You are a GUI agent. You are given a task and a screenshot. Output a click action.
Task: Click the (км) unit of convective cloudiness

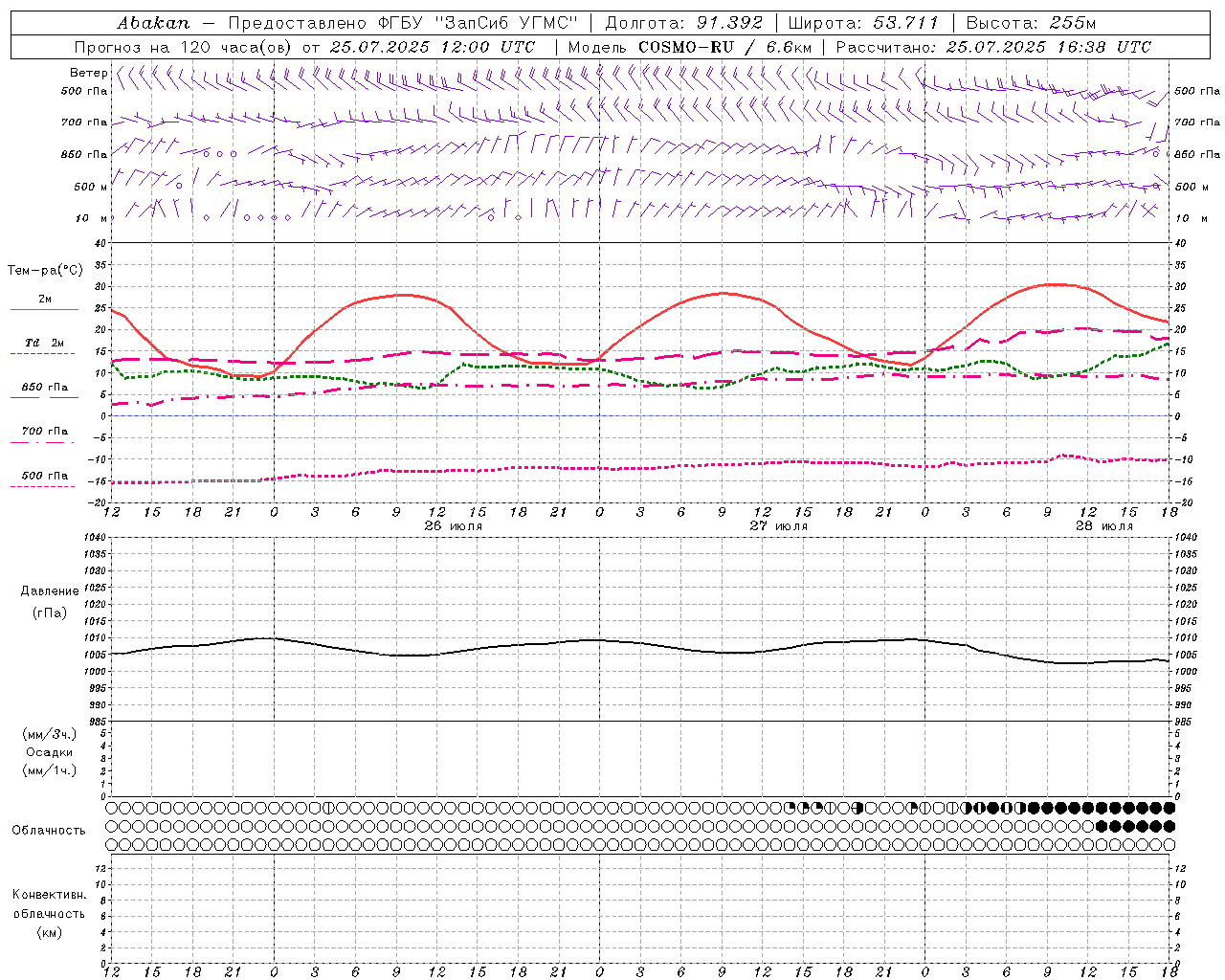coord(49,932)
